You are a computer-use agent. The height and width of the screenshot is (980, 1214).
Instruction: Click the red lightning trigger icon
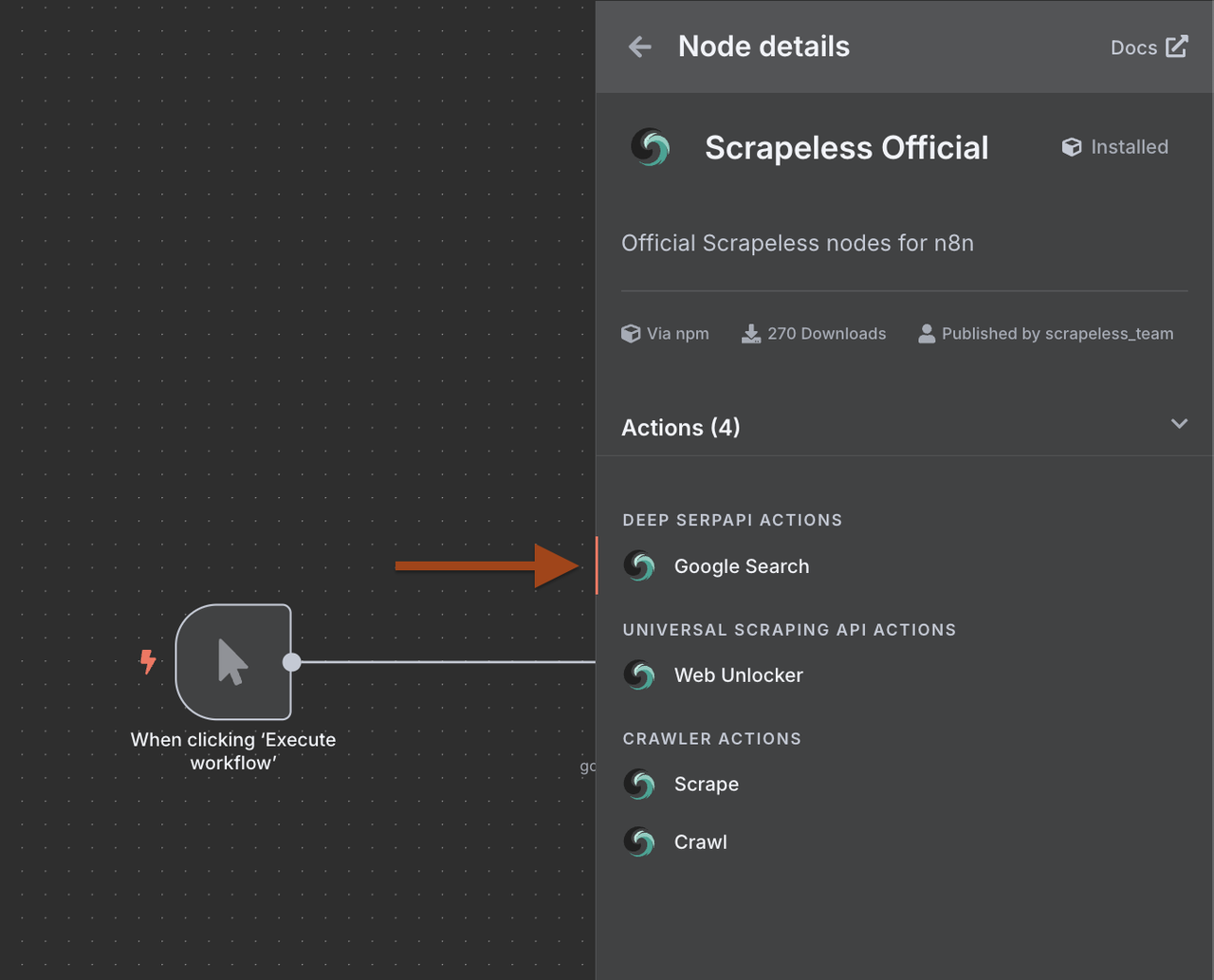pos(148,661)
